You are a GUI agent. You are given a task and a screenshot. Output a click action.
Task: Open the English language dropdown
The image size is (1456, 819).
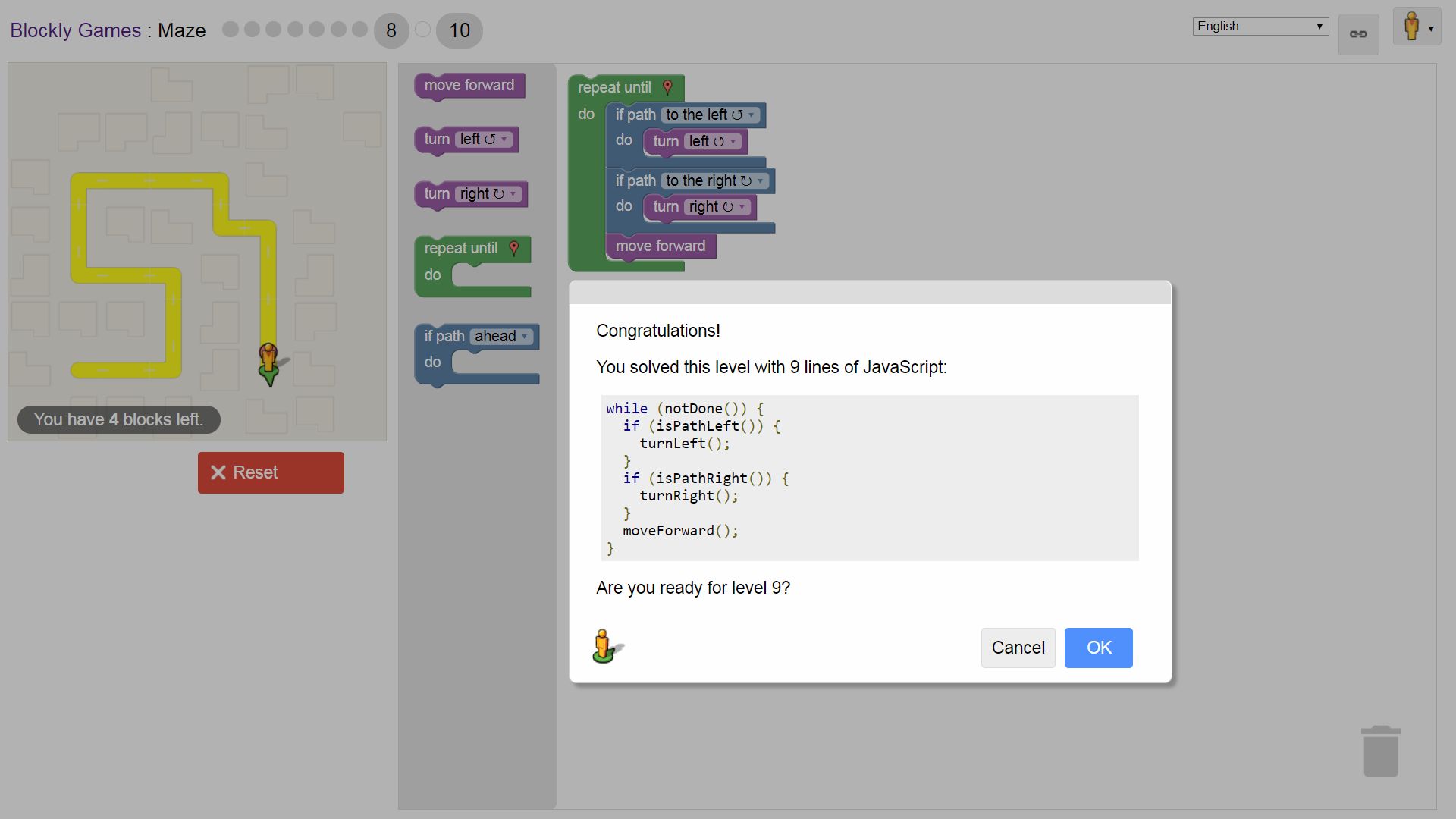(x=1259, y=26)
